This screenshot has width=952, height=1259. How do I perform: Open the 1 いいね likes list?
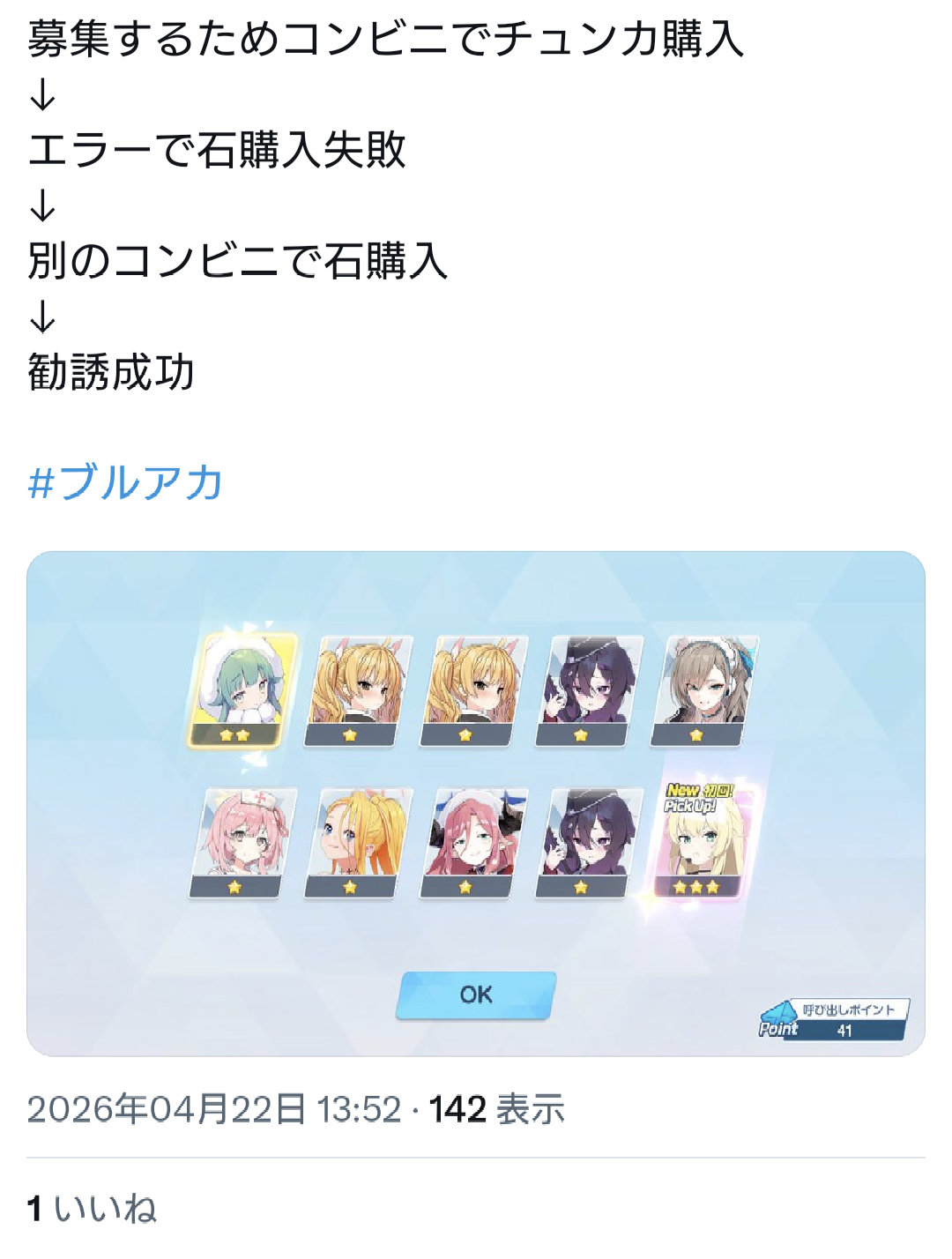tap(92, 1208)
